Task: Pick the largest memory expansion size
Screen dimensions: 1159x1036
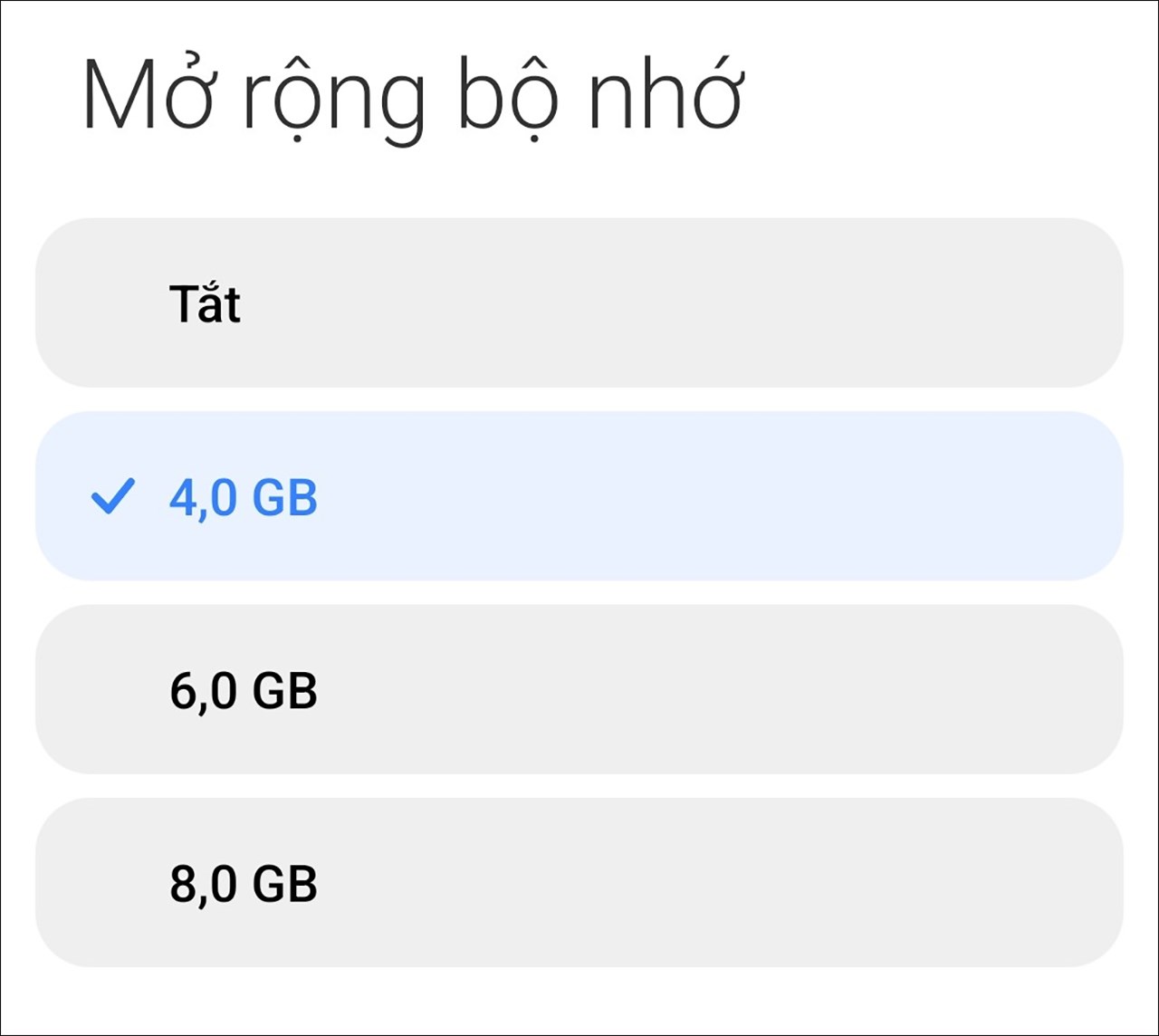Action: click(x=579, y=885)
